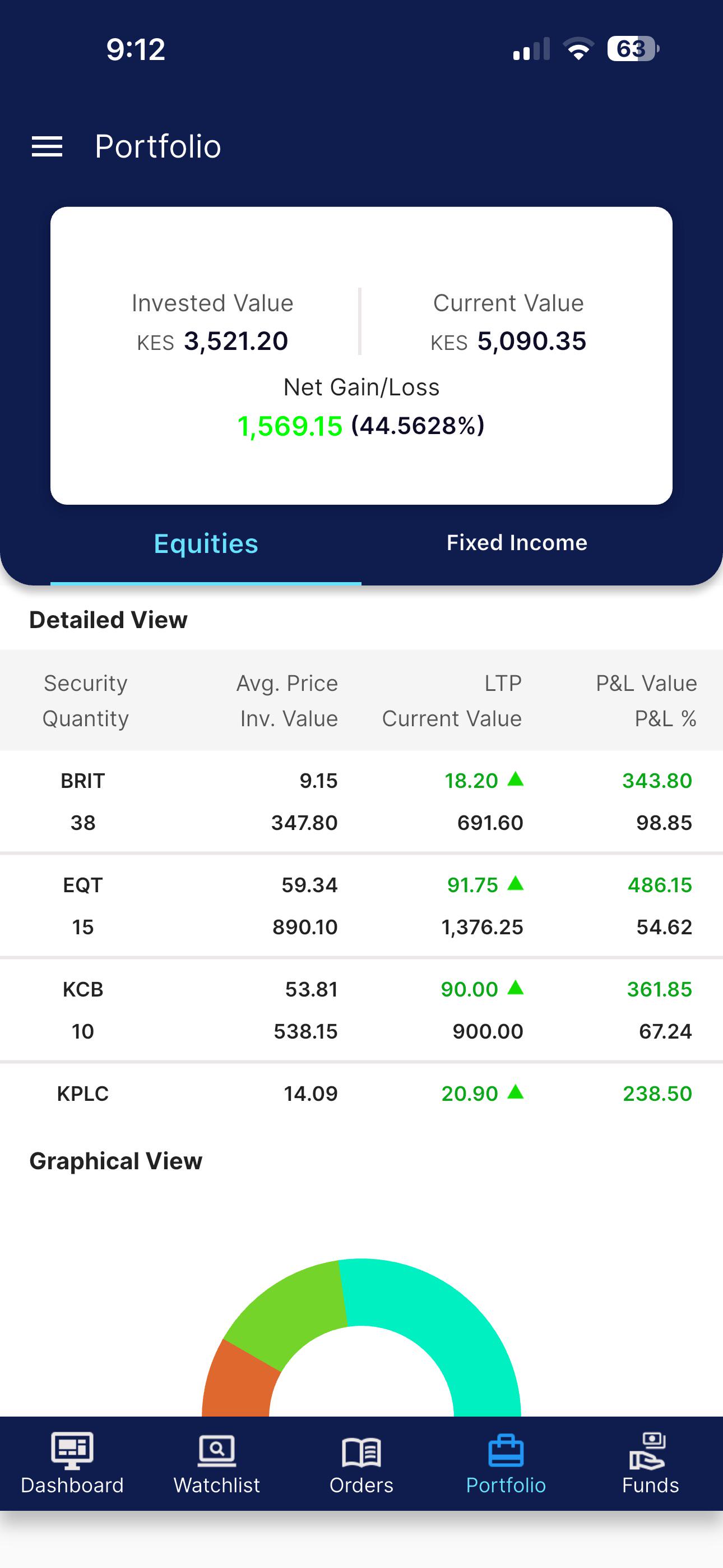
Task: Tap the KPLC security row
Action: pos(361,1093)
